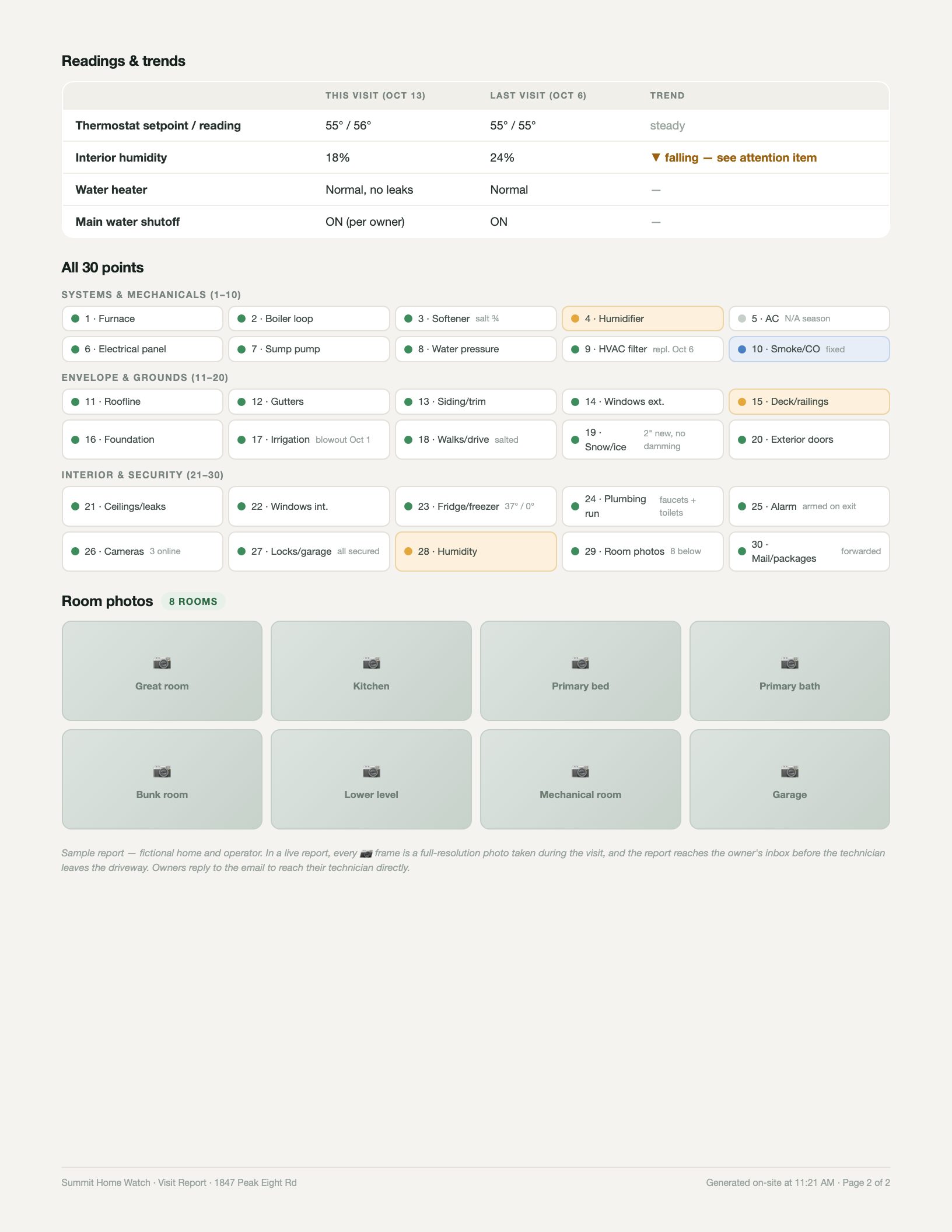
Task: Select the 4 · Humidifier attention card
Action: pyautogui.click(x=643, y=318)
